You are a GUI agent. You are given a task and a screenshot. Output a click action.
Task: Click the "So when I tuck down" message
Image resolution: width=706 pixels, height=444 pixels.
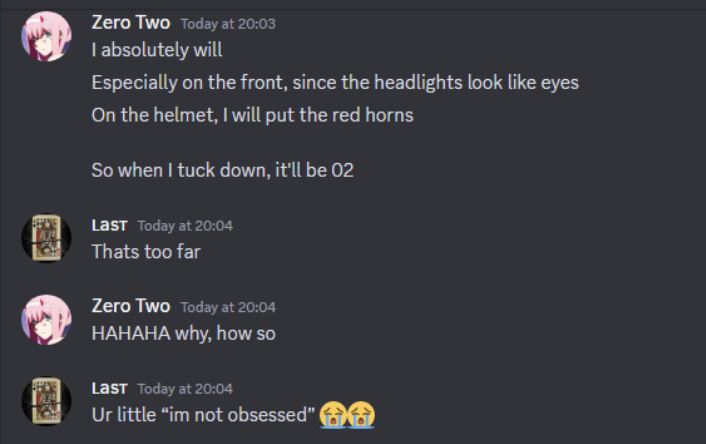[x=222, y=170]
